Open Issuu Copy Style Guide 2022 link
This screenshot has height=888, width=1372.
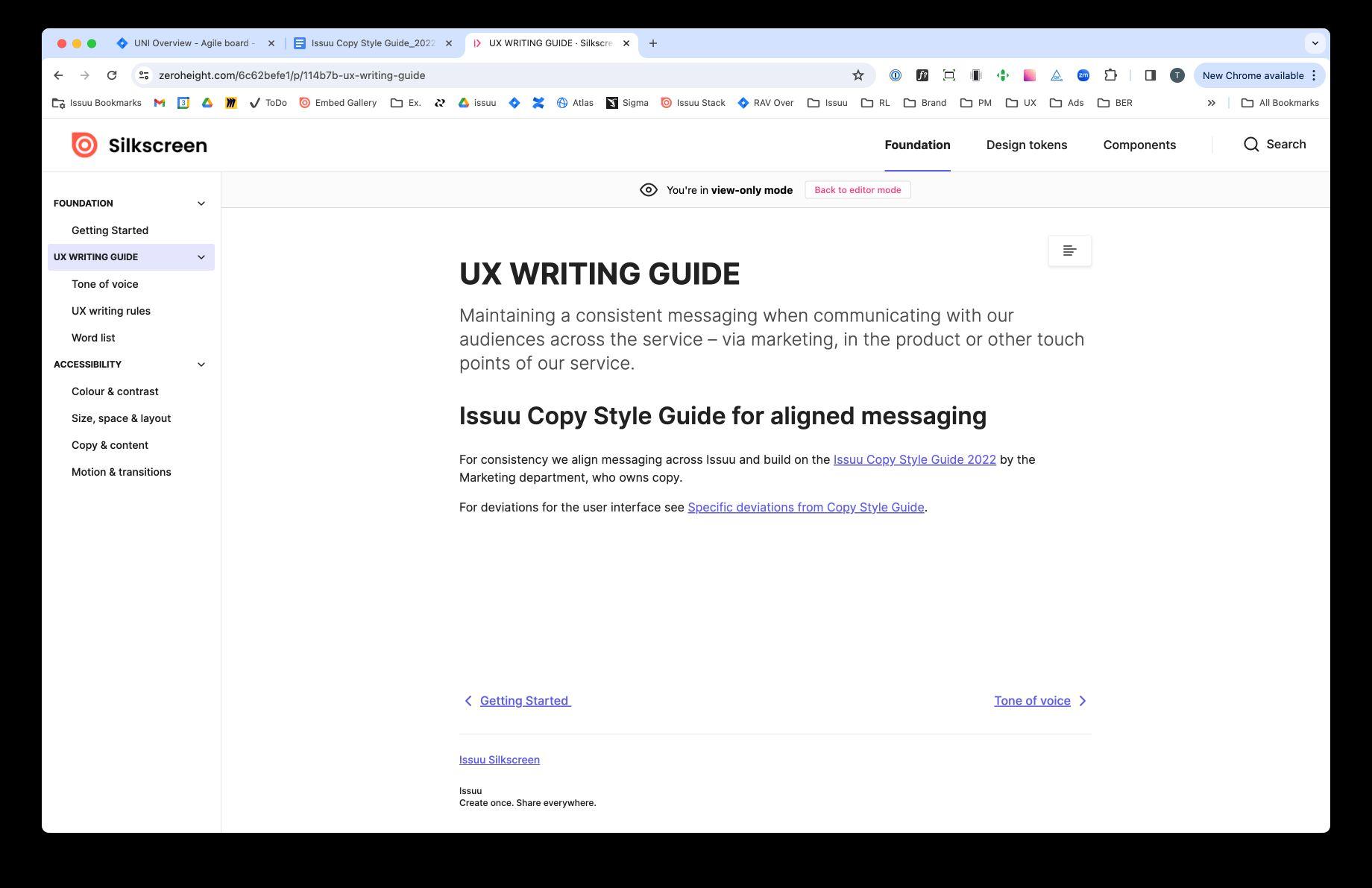[914, 459]
